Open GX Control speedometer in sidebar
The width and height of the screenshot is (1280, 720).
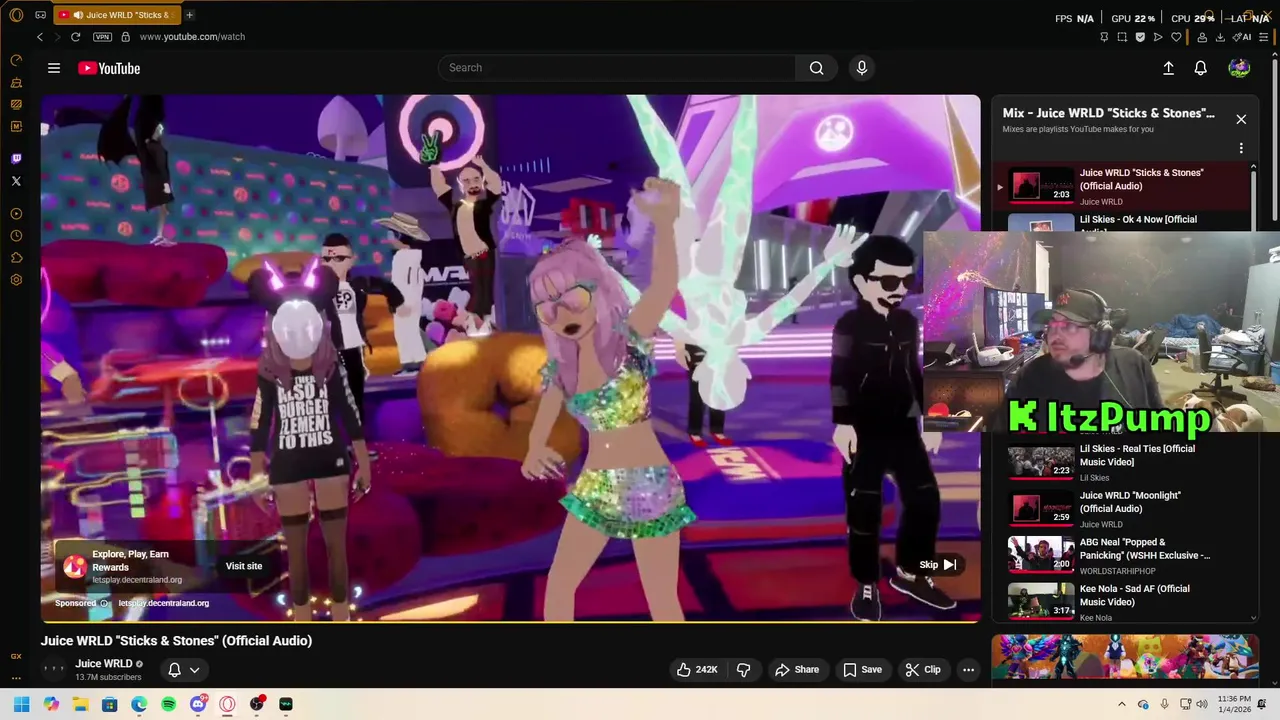pyautogui.click(x=16, y=61)
